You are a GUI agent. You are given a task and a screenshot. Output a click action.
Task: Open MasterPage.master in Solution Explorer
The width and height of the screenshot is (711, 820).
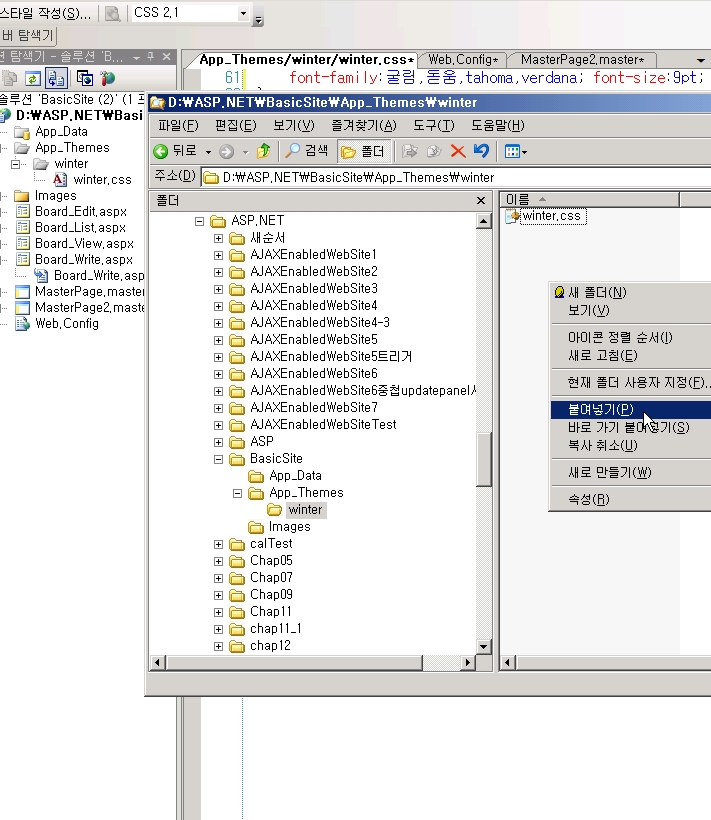[89, 292]
